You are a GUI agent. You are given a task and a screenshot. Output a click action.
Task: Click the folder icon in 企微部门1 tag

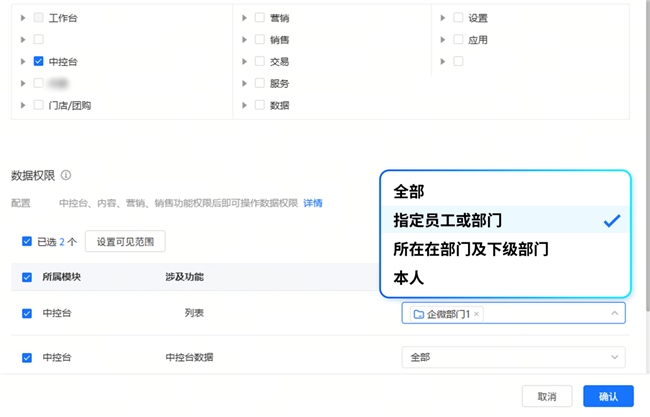point(419,314)
